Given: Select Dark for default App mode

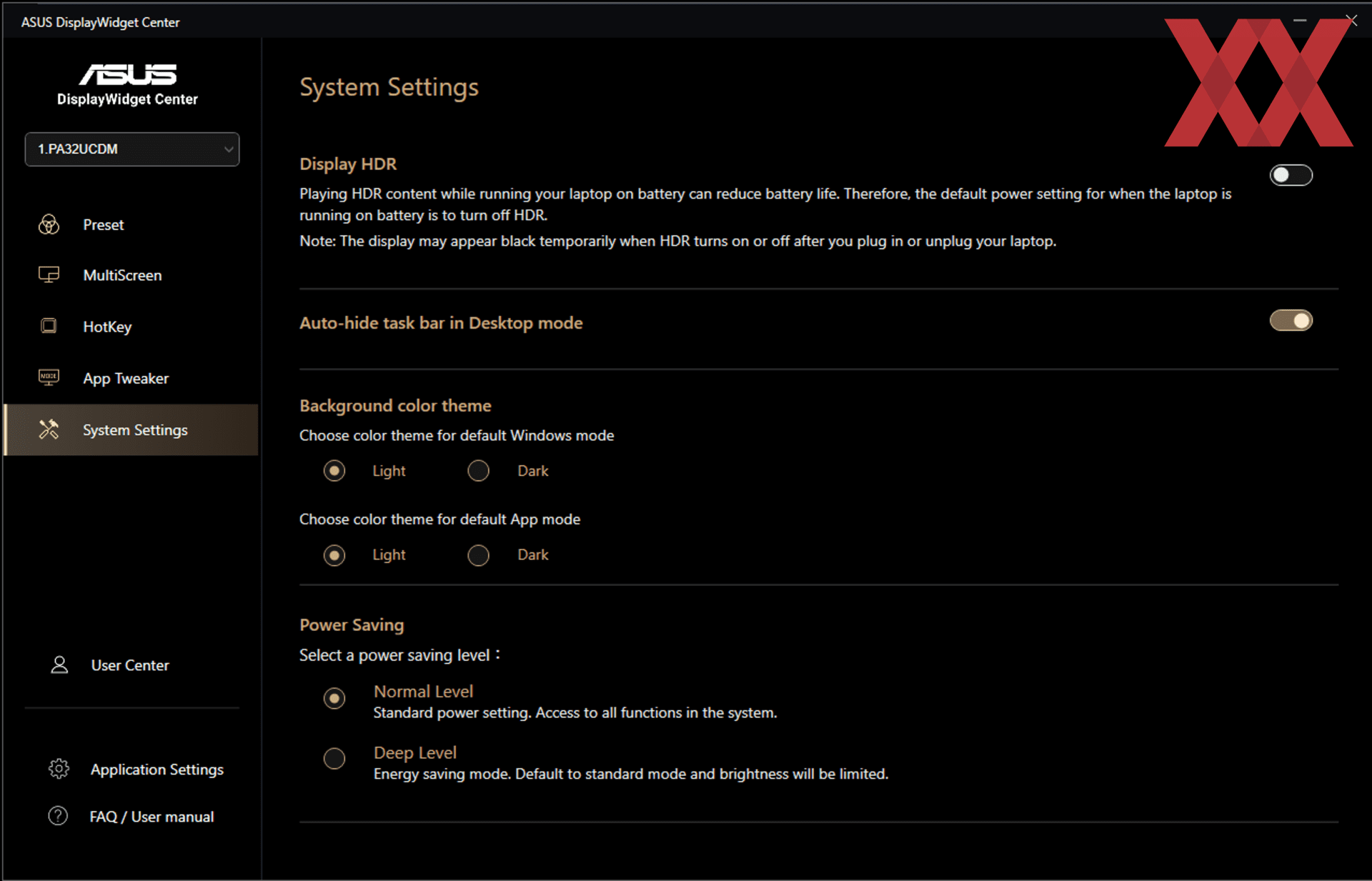Looking at the screenshot, I should click(478, 555).
